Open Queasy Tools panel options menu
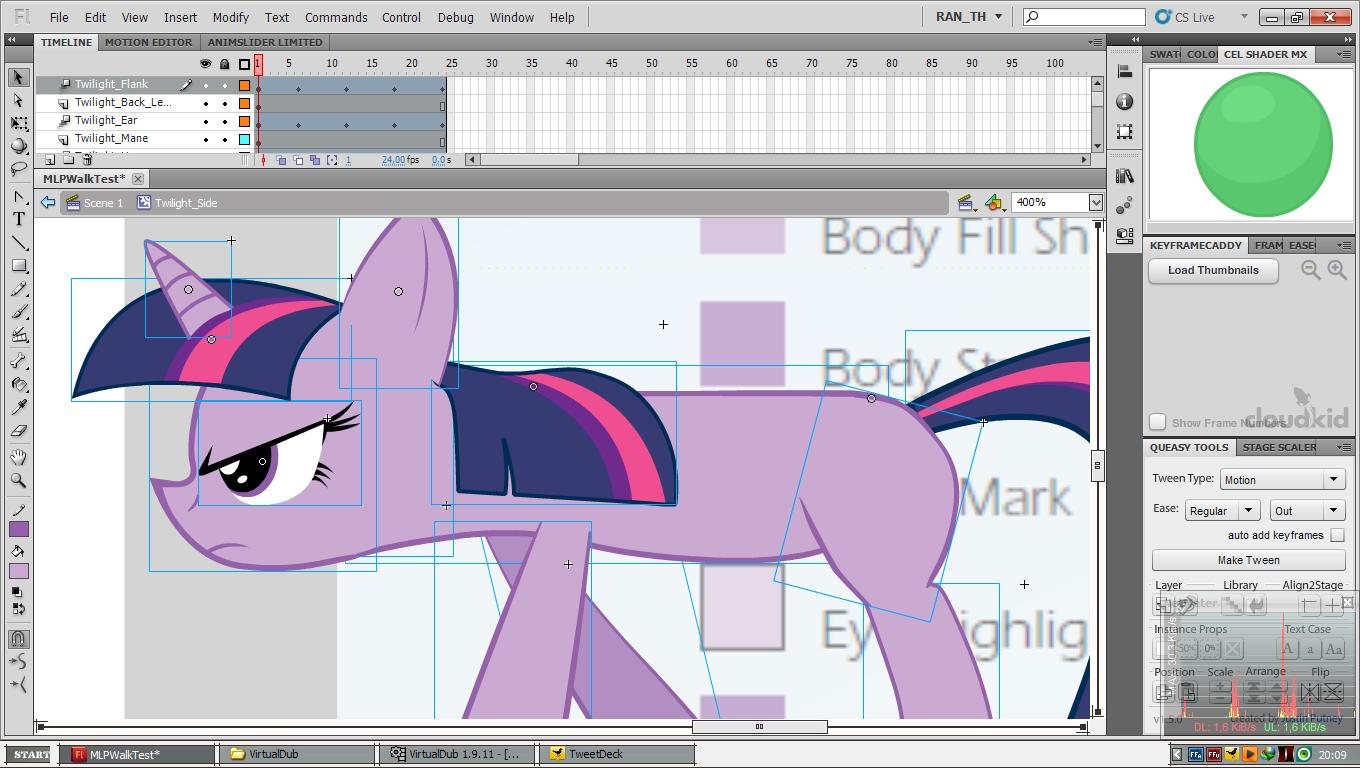The image size is (1360, 768). [x=1343, y=447]
